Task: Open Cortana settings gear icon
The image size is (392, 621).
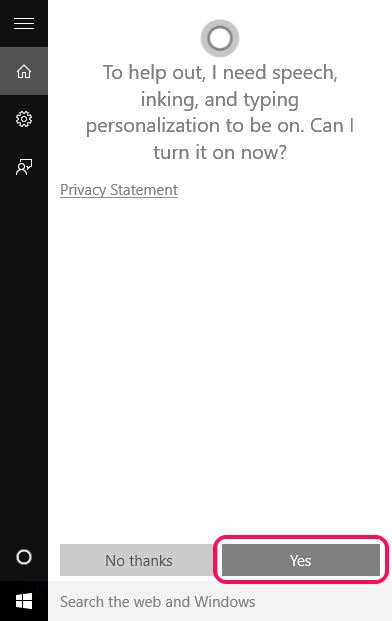Action: [24, 119]
